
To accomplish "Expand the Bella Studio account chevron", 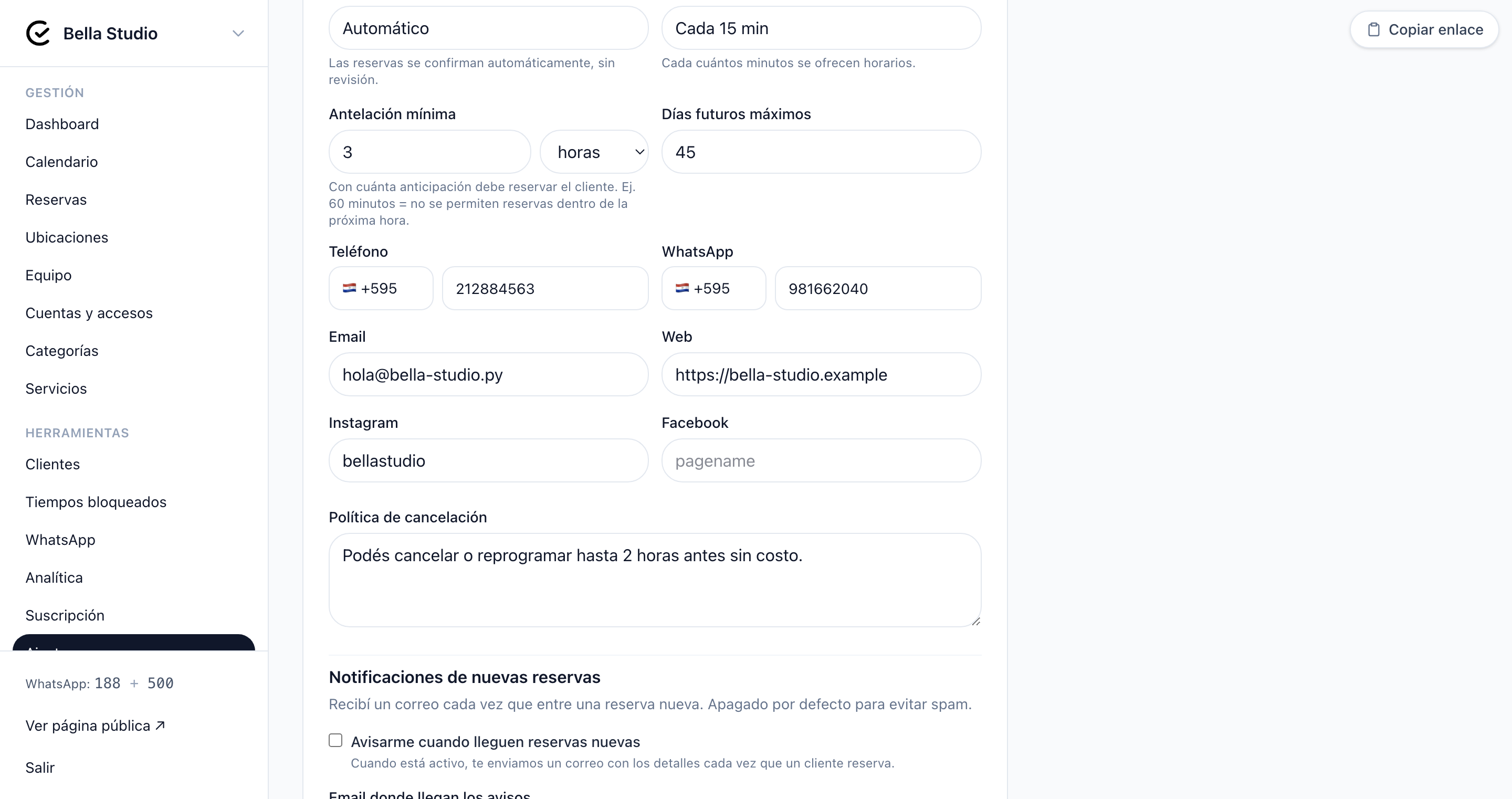I will tap(238, 34).
